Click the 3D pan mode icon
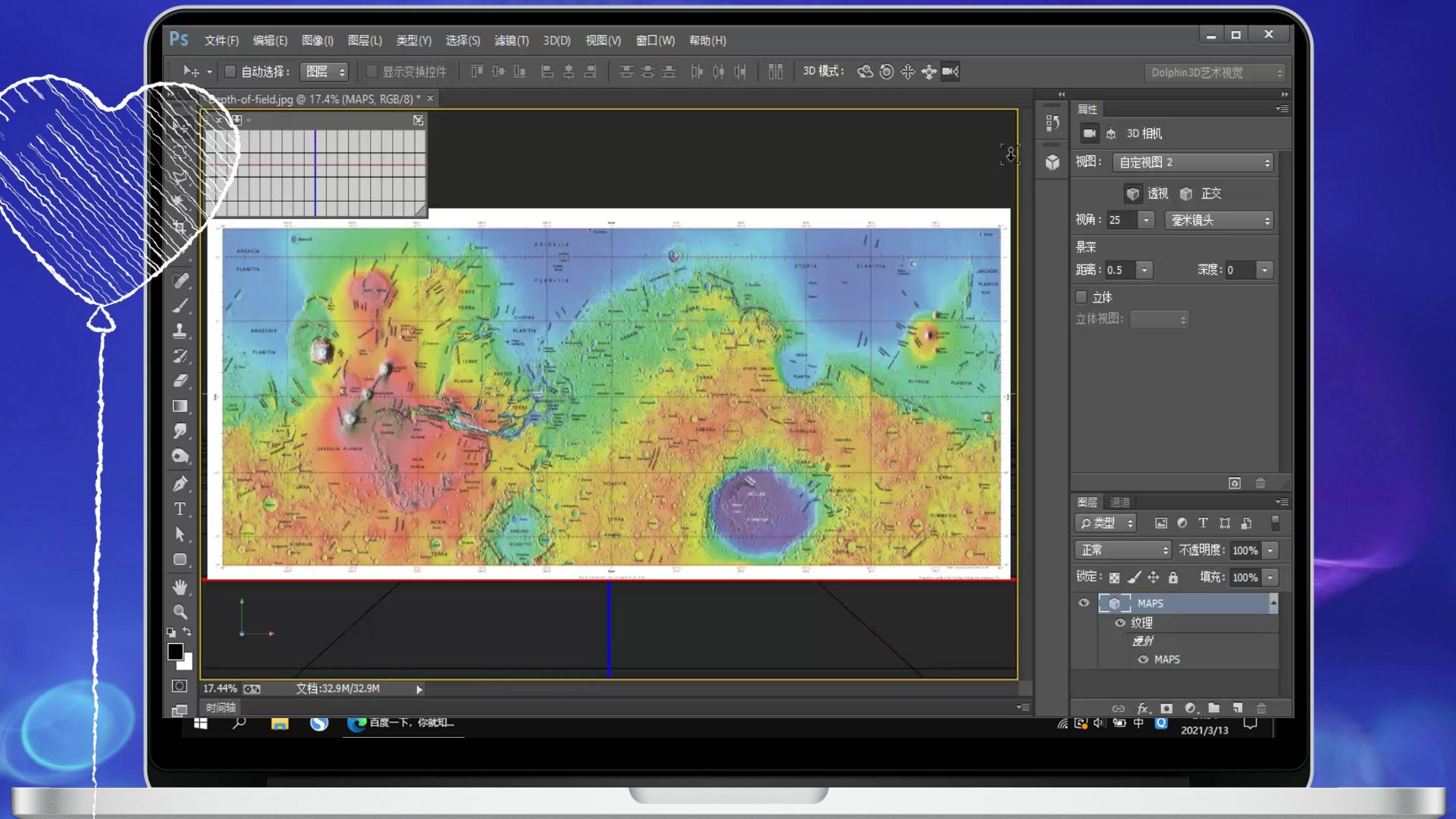Screen dimensions: 1456x819 [x=908, y=71]
